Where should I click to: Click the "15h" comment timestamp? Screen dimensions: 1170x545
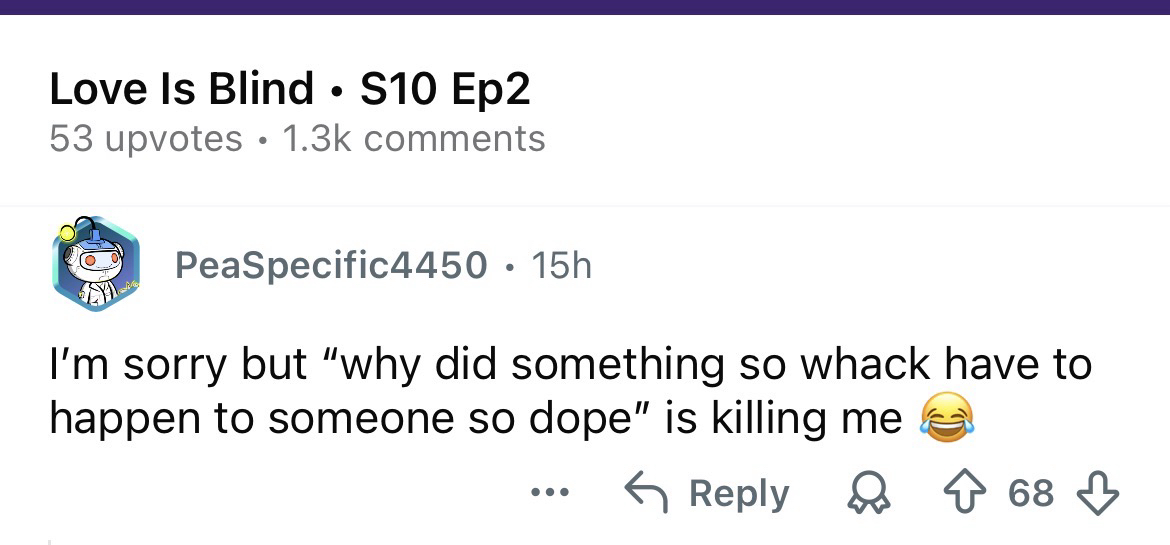562,265
